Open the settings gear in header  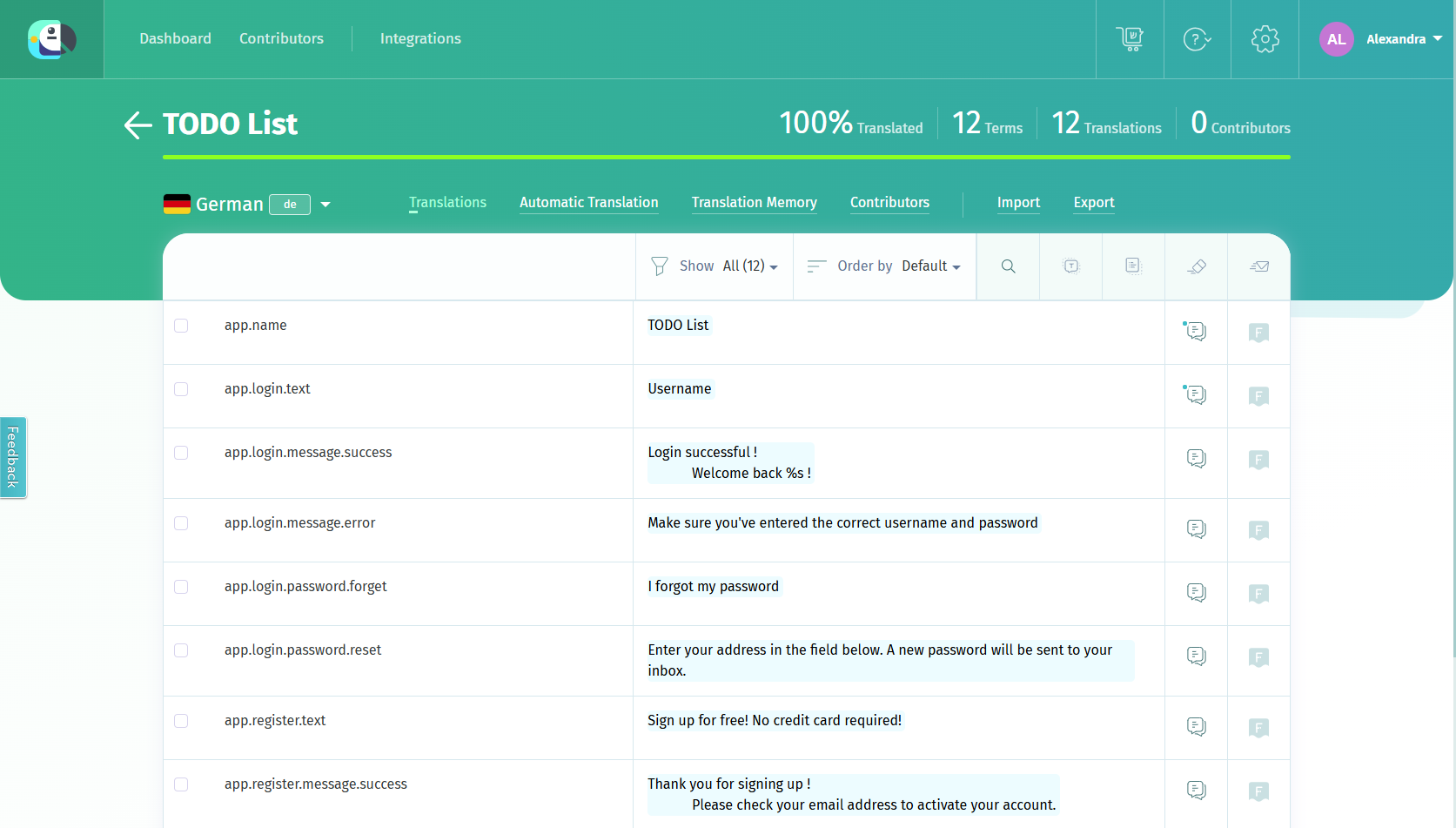[1265, 39]
